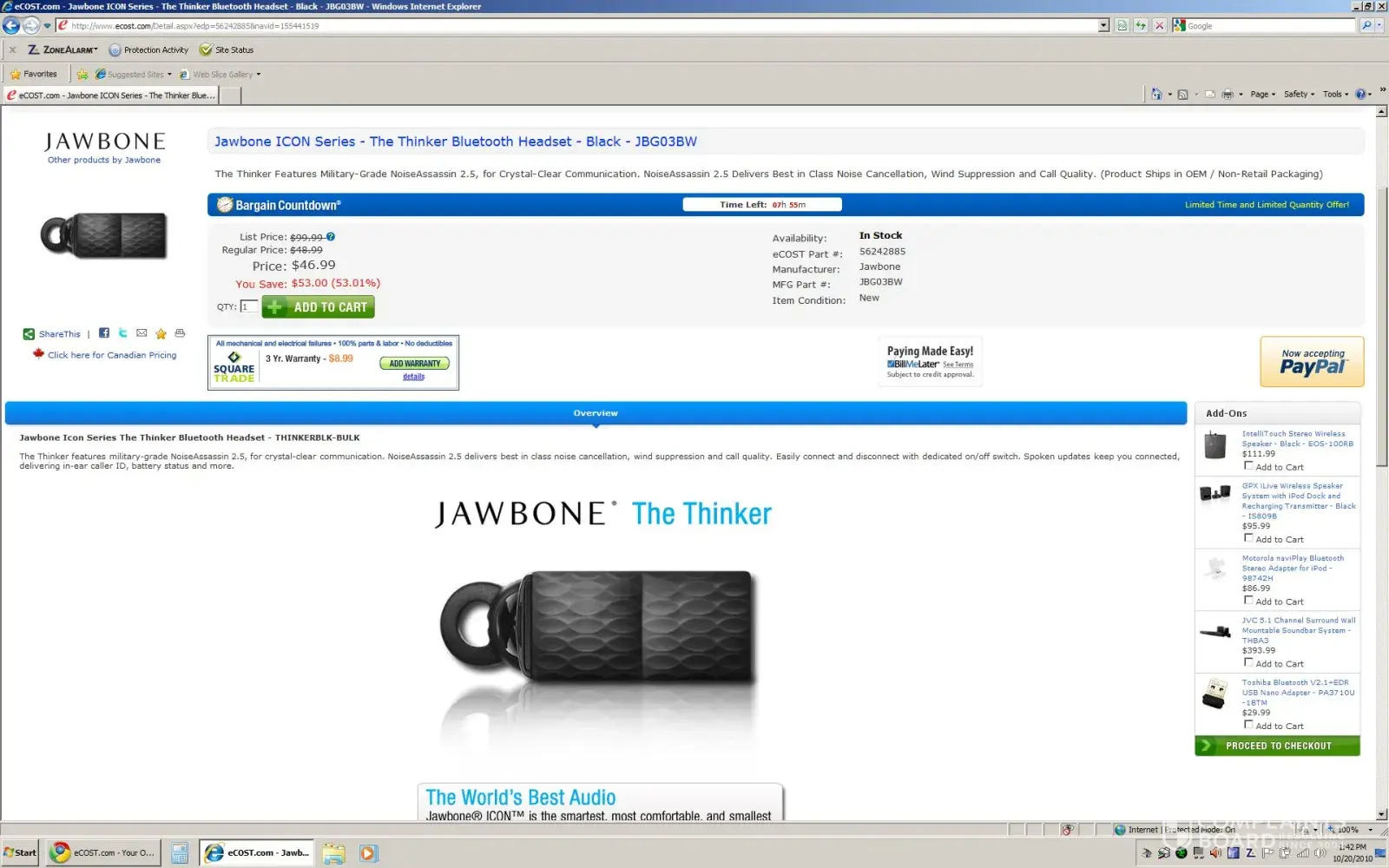Open the Calculator icon in the taskbar
The height and width of the screenshot is (868, 1389).
(x=180, y=853)
